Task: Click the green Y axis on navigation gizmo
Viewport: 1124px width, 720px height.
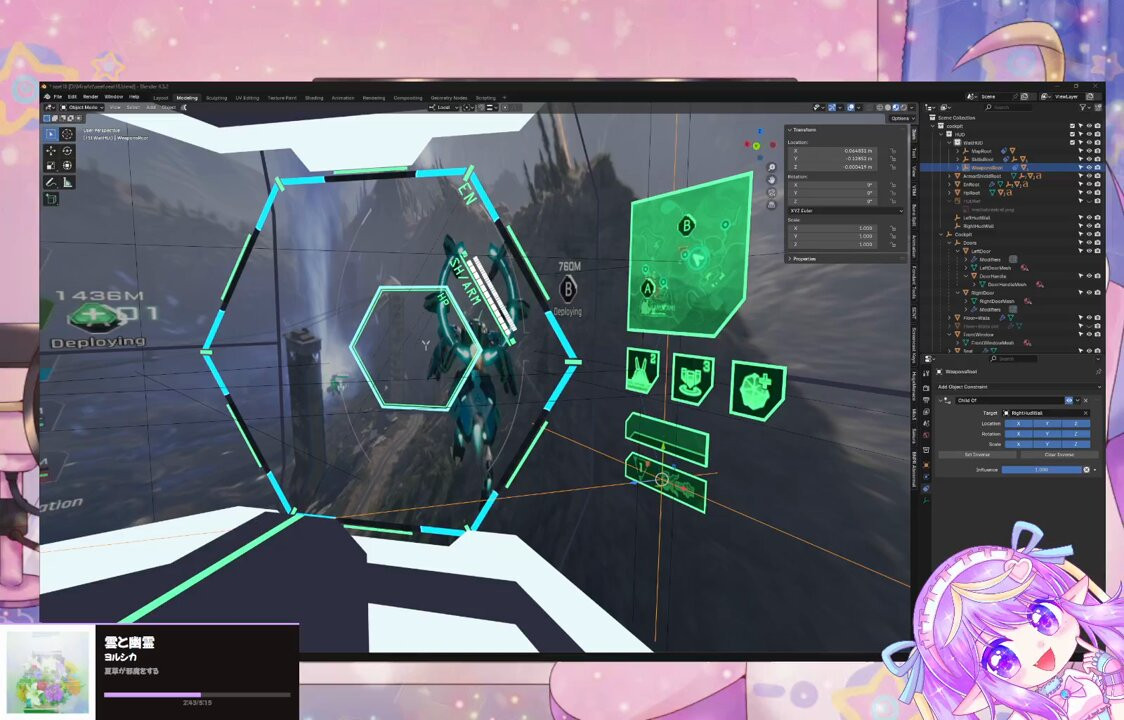Action: tap(756, 146)
